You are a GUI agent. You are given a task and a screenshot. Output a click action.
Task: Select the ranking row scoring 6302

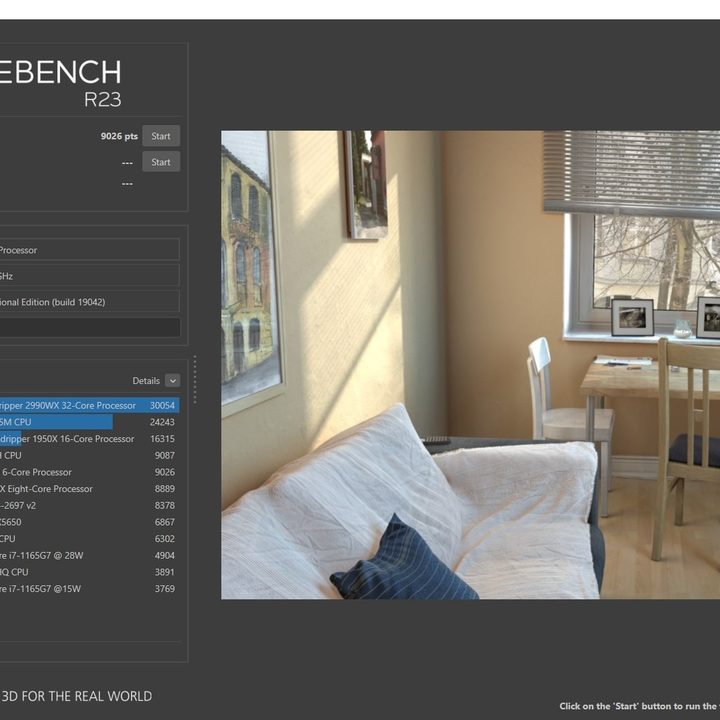point(90,538)
